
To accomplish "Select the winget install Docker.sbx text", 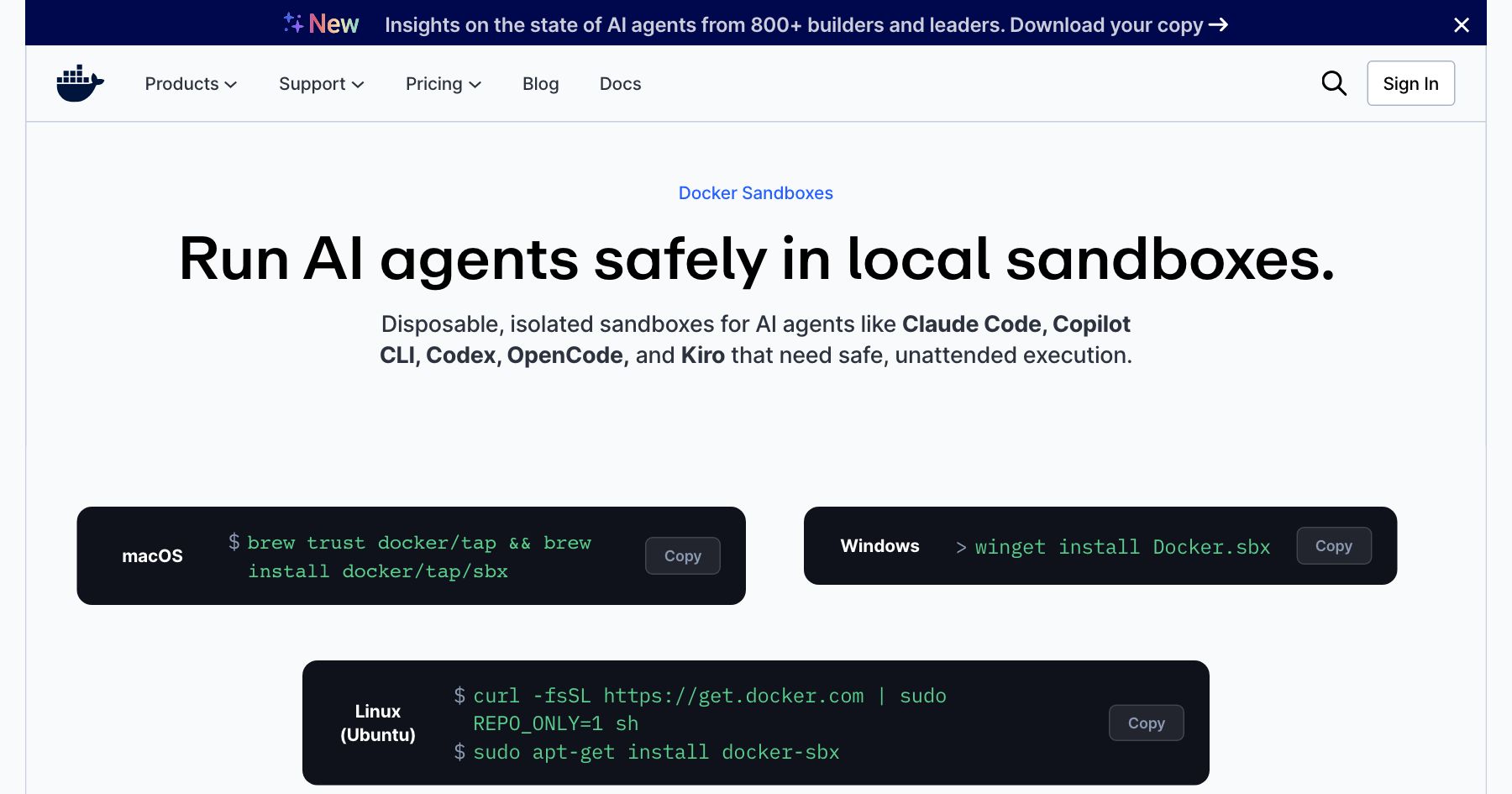I will (x=1122, y=547).
